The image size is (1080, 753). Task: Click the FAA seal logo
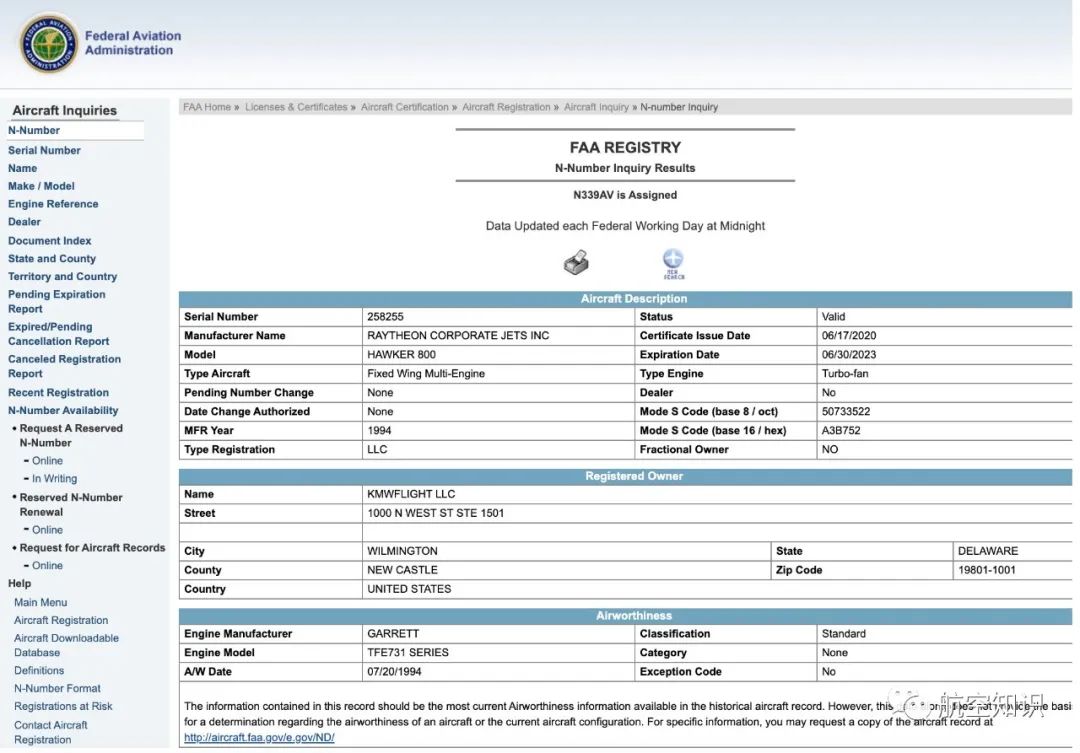pyautogui.click(x=47, y=44)
